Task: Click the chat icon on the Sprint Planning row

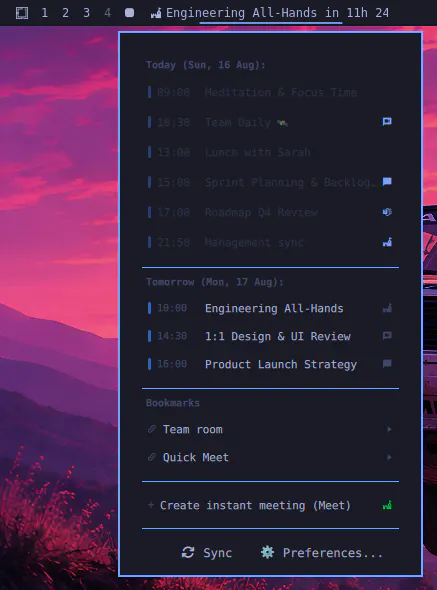Action: click(387, 182)
